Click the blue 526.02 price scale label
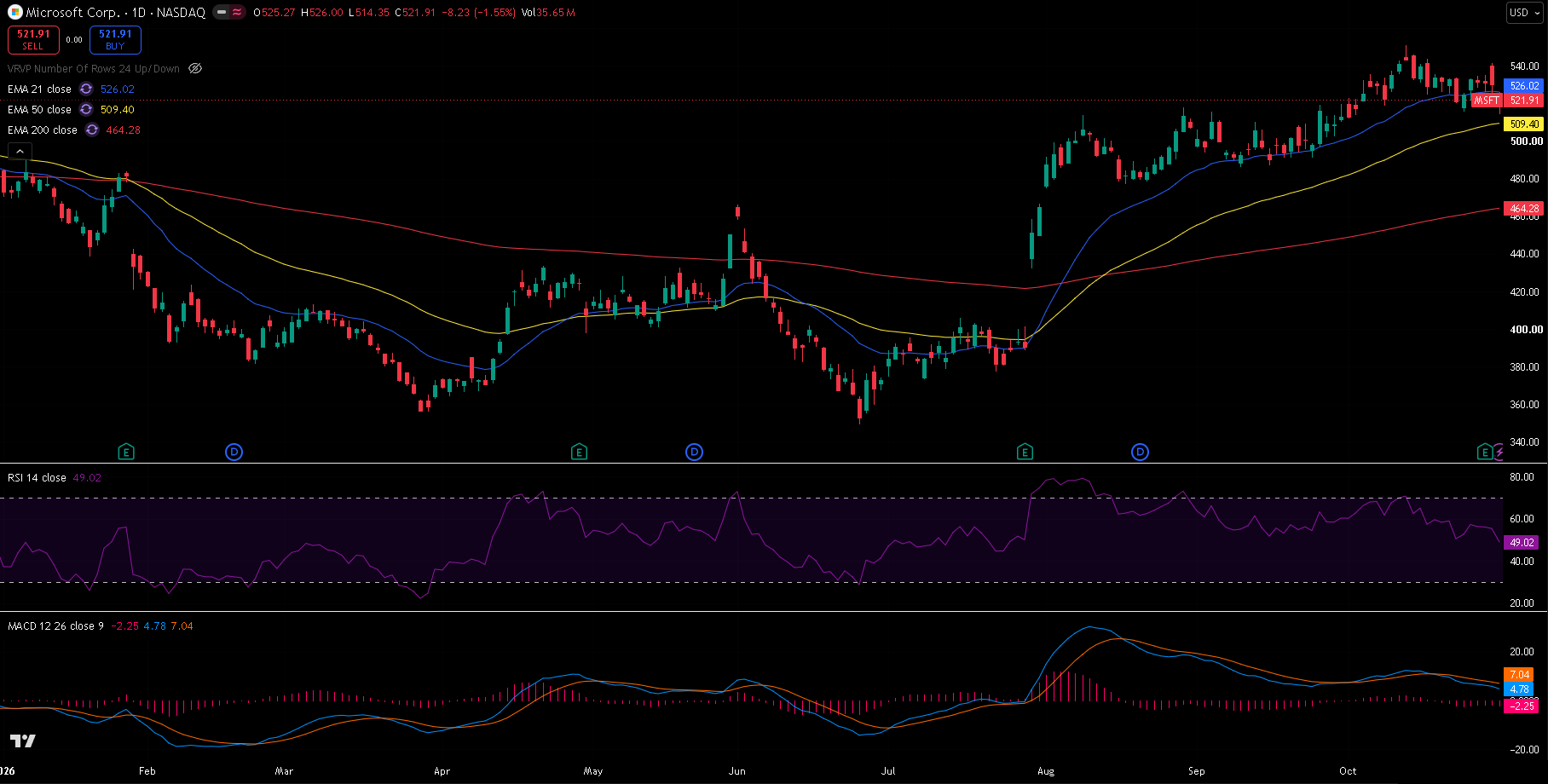This screenshot has height=784, width=1548. click(x=1524, y=86)
